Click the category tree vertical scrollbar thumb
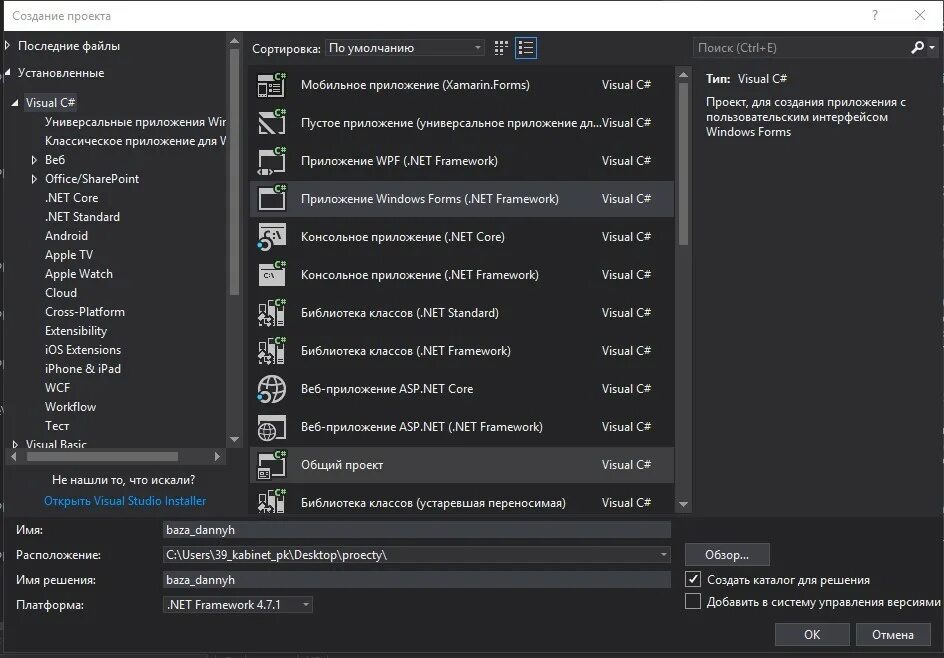Image resolution: width=944 pixels, height=658 pixels. pyautogui.click(x=234, y=172)
